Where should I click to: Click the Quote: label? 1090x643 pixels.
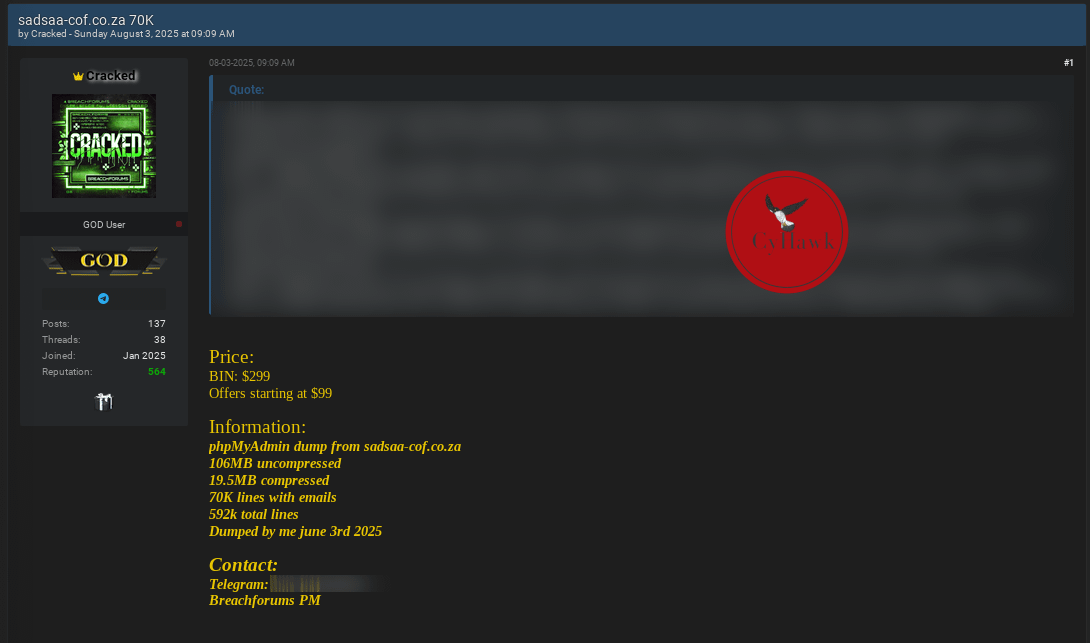(x=247, y=90)
